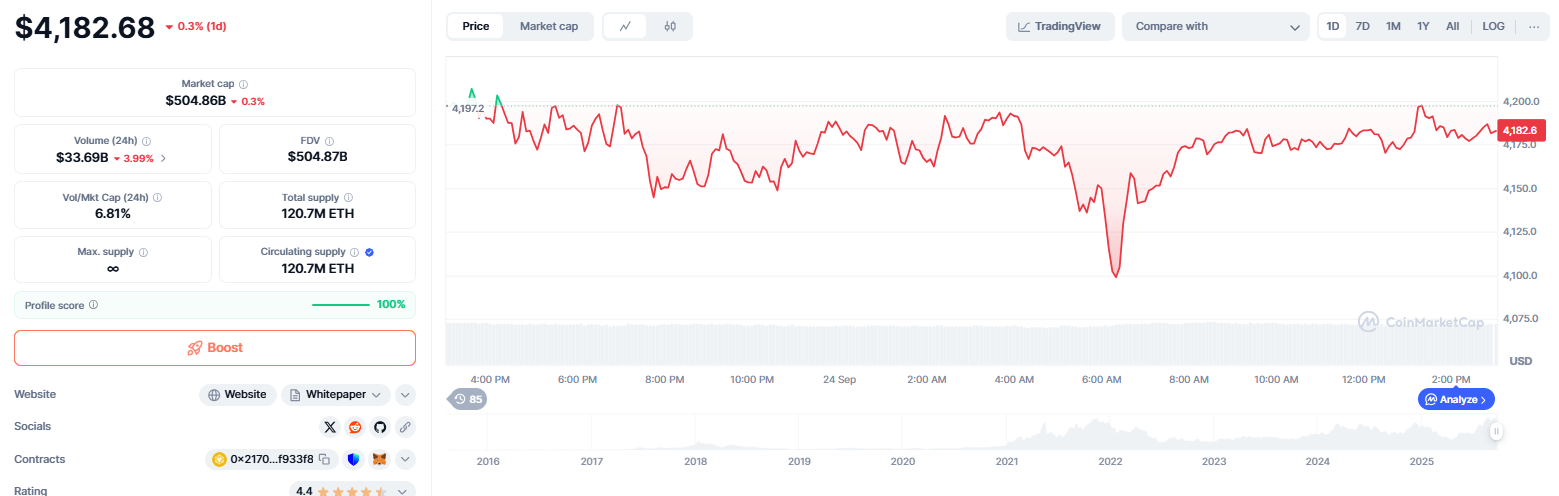1559x496 pixels.
Task: Open the GitHub social link
Action: point(380,427)
